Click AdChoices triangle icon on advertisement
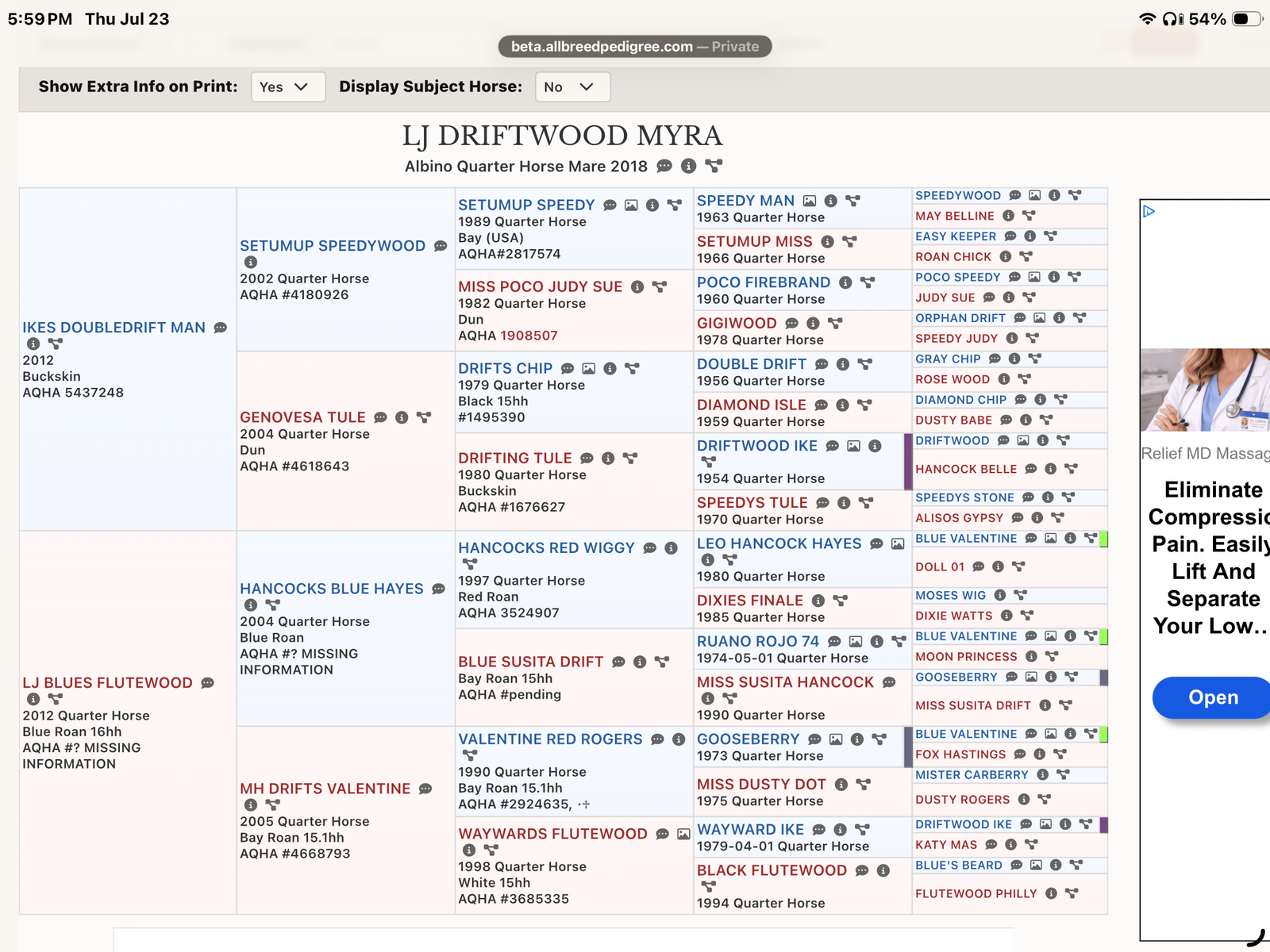The height and width of the screenshot is (952, 1270). [1149, 211]
